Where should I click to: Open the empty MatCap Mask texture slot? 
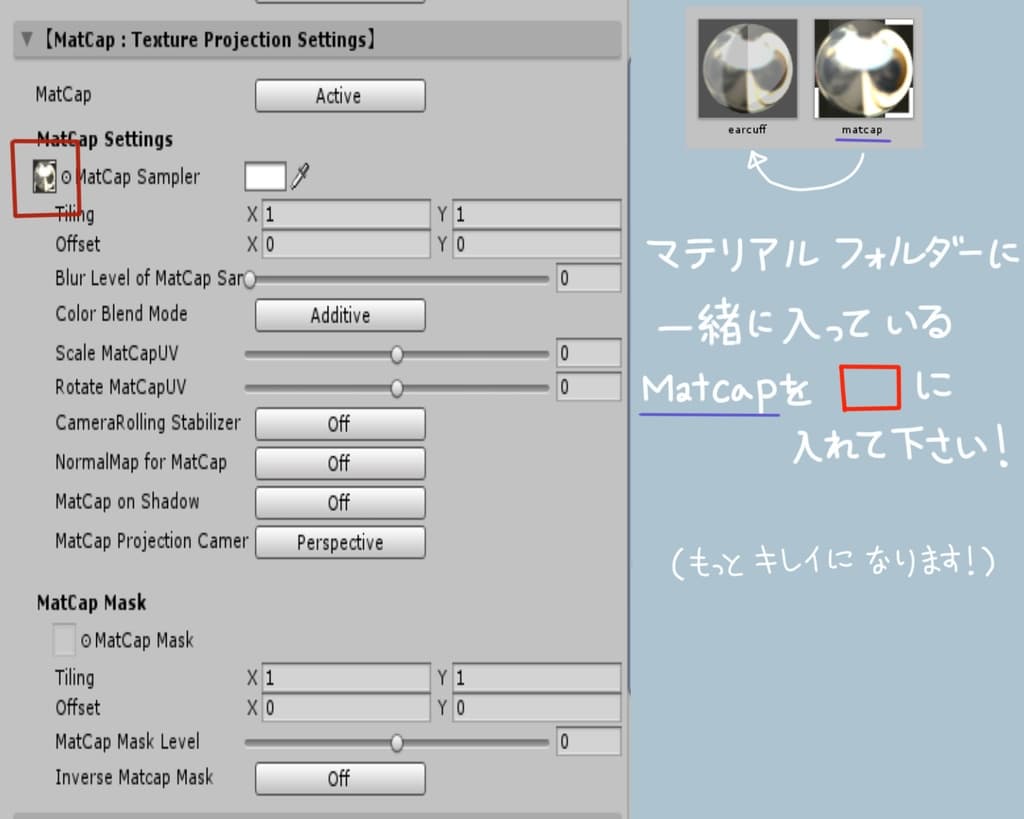point(64,640)
